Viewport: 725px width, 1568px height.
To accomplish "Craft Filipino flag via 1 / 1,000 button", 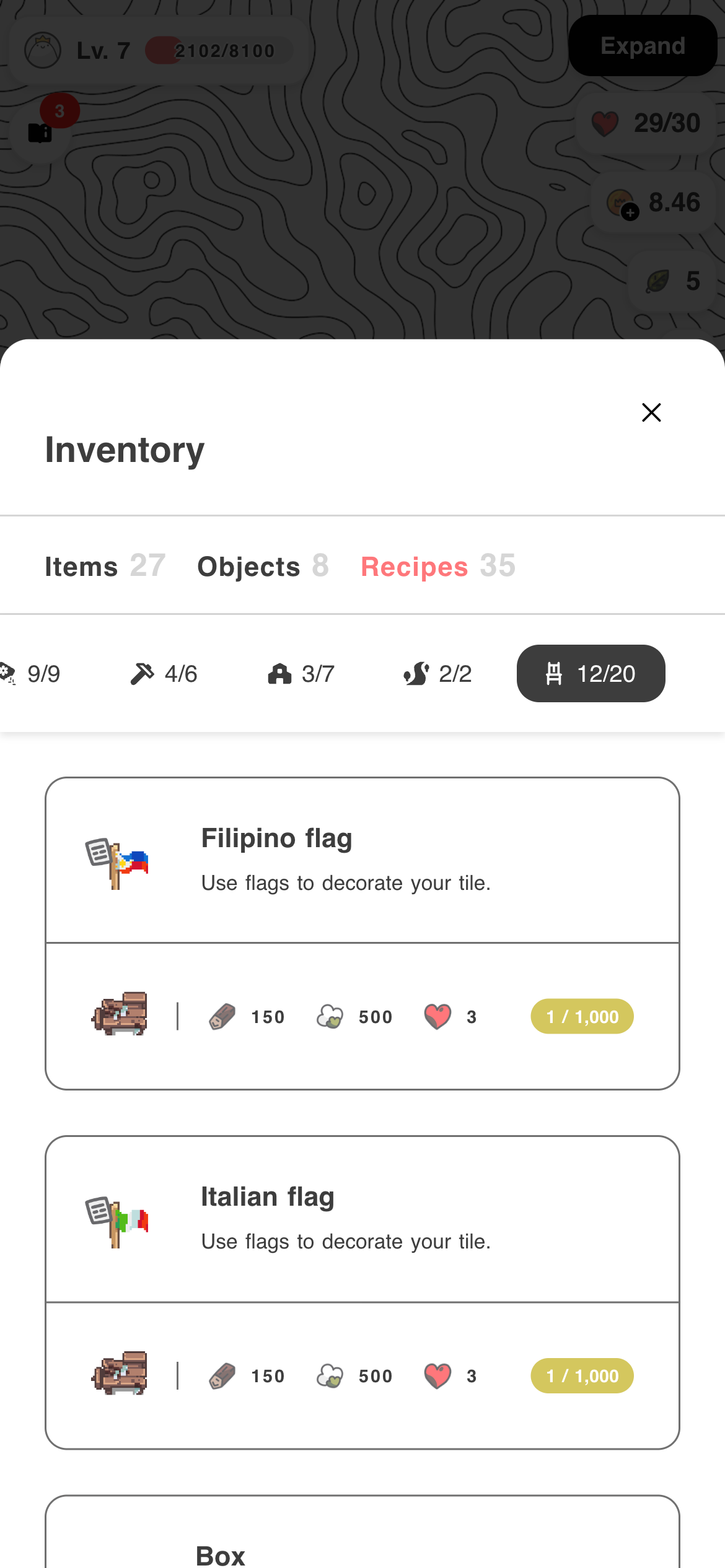I will [582, 1017].
